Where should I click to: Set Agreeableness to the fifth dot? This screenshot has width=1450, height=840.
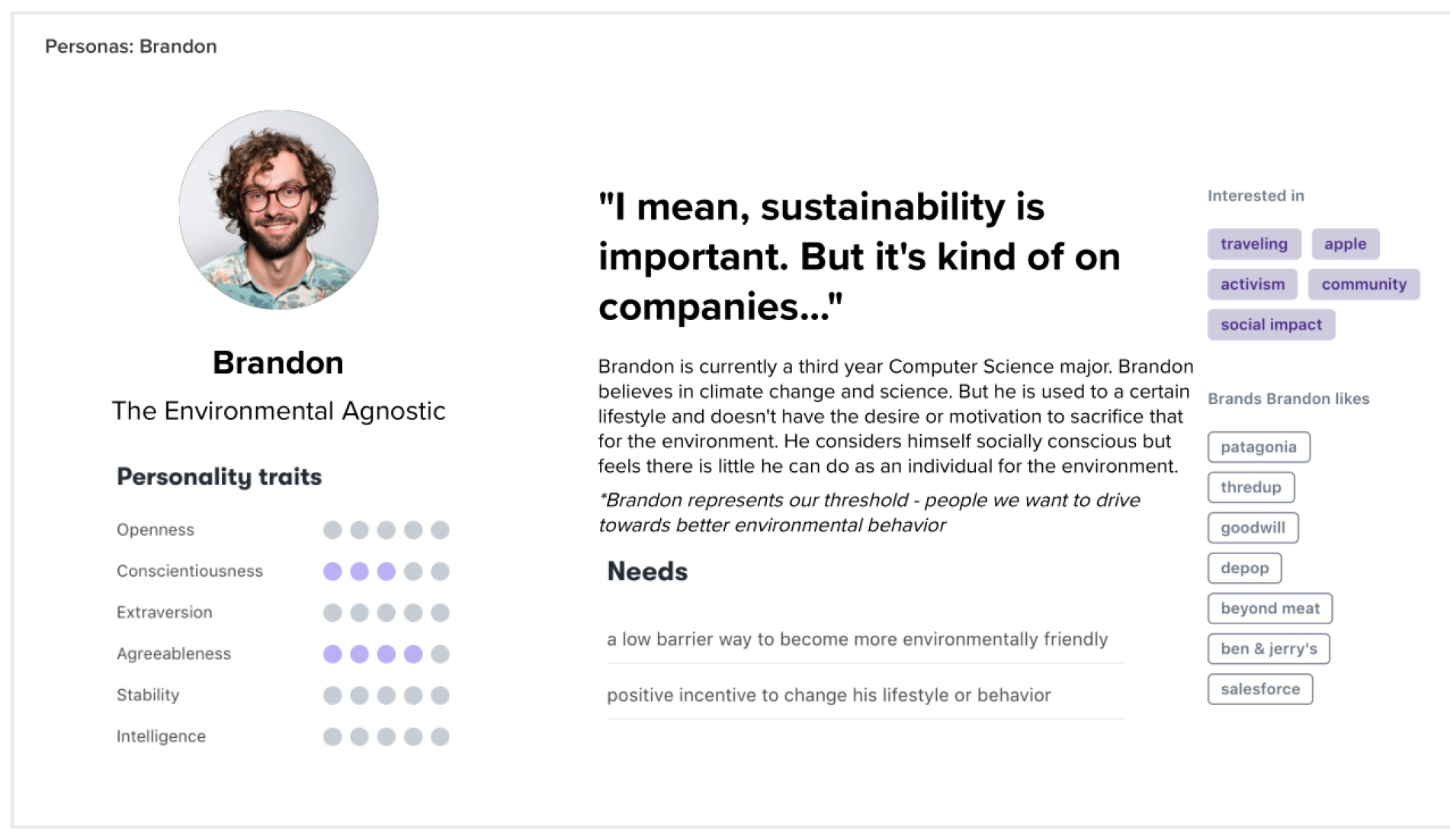coord(440,654)
